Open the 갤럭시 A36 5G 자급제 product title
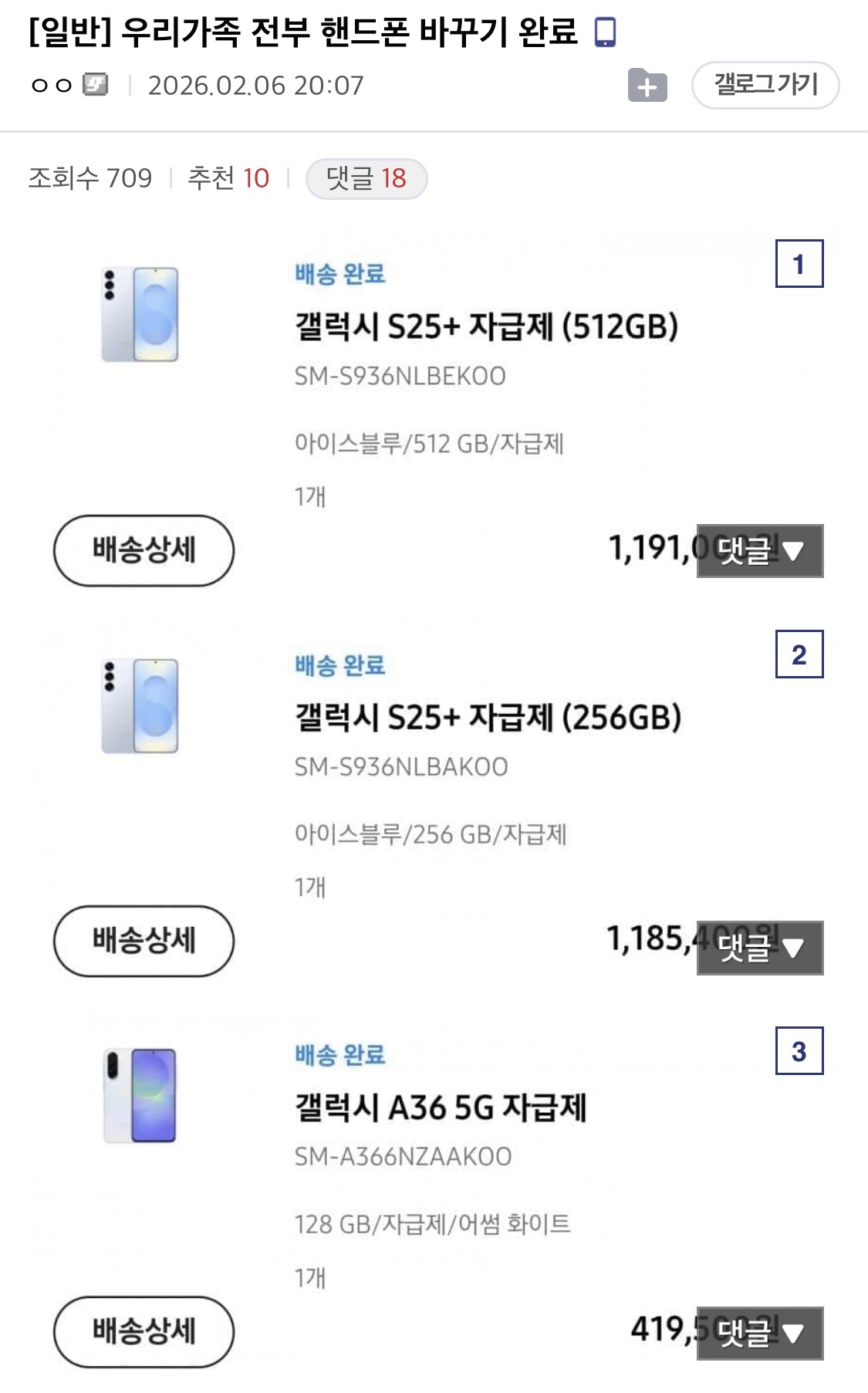The image size is (868, 1393). [441, 1108]
